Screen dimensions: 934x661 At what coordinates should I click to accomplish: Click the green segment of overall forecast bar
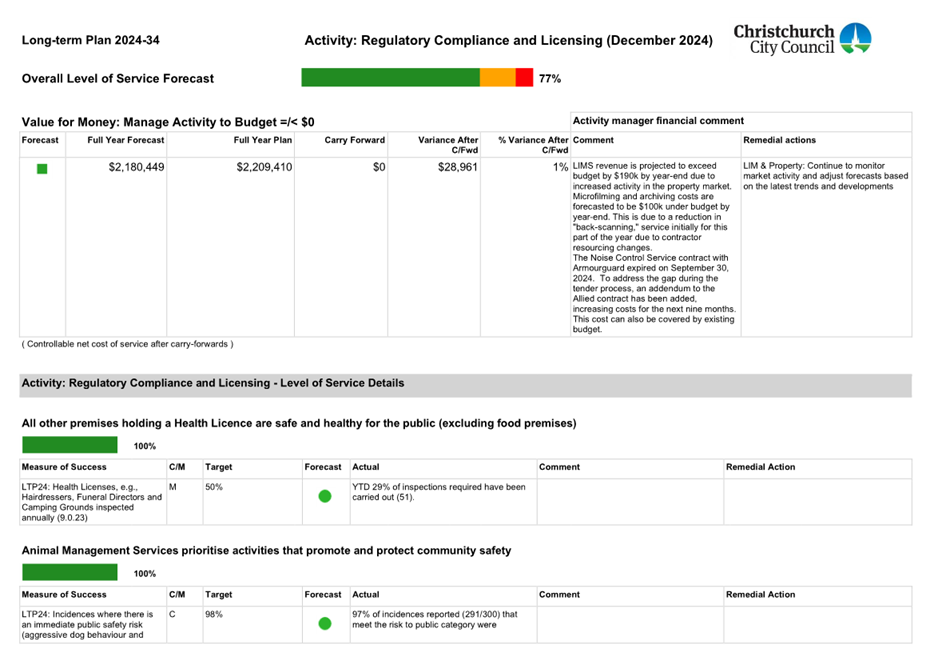[x=390, y=78]
